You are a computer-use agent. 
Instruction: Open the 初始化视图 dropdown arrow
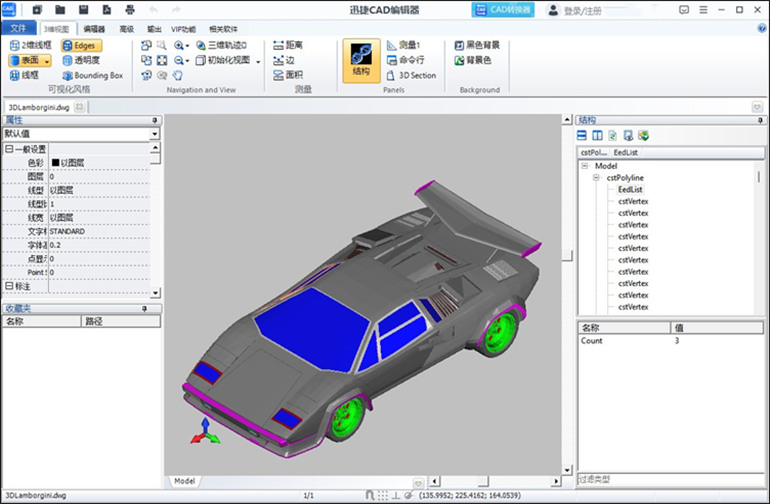(258, 61)
